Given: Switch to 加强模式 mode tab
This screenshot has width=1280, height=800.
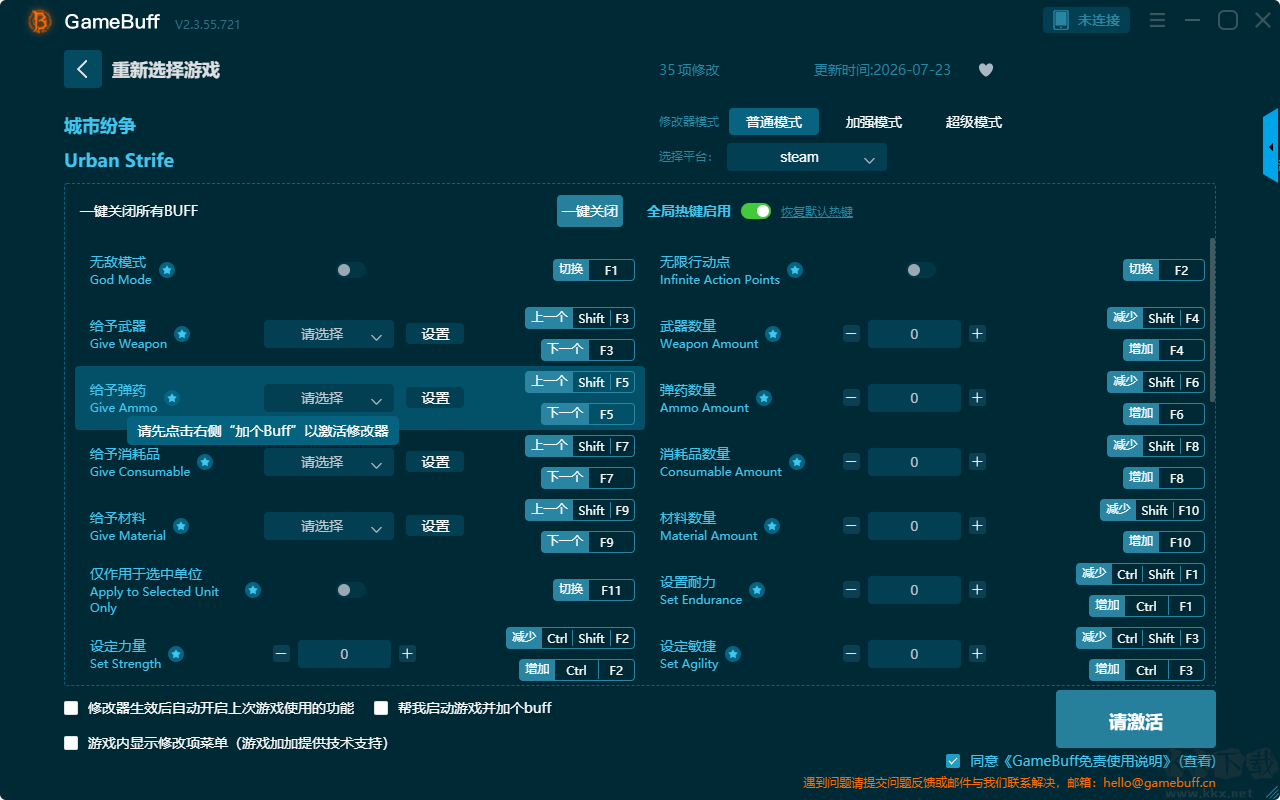Looking at the screenshot, I should coord(874,122).
